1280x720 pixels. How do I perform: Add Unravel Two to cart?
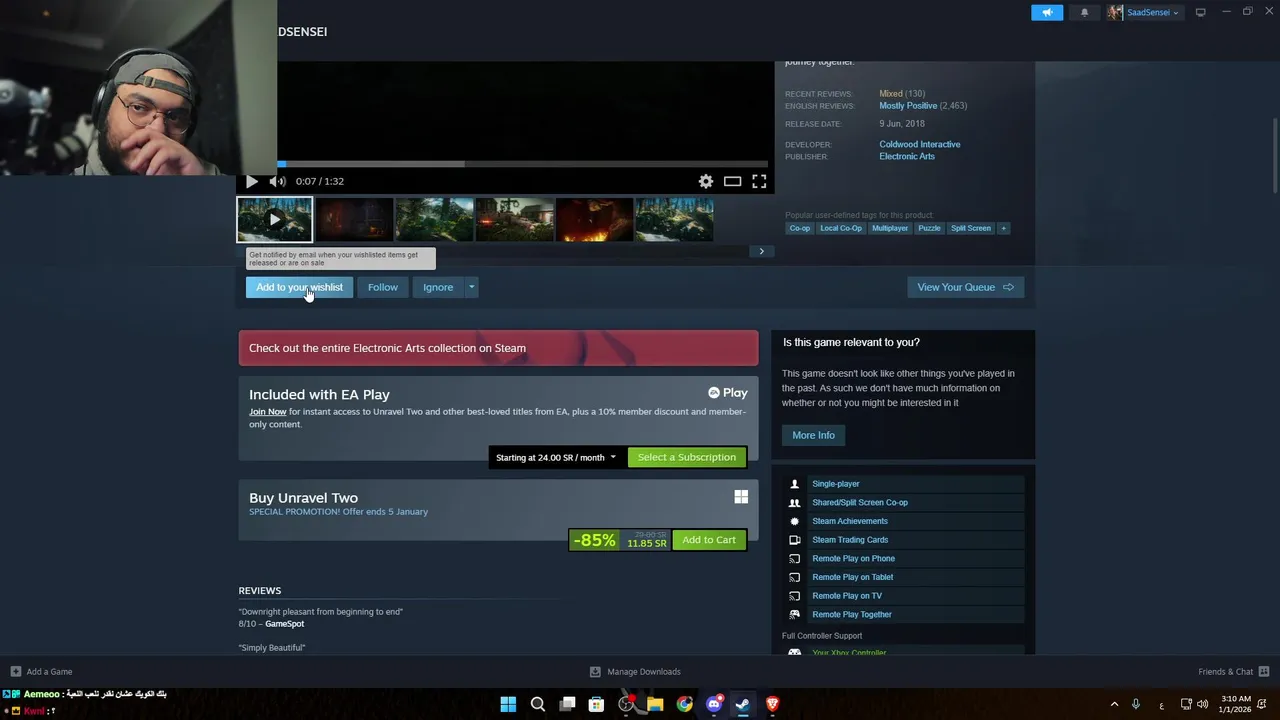pyautogui.click(x=709, y=540)
